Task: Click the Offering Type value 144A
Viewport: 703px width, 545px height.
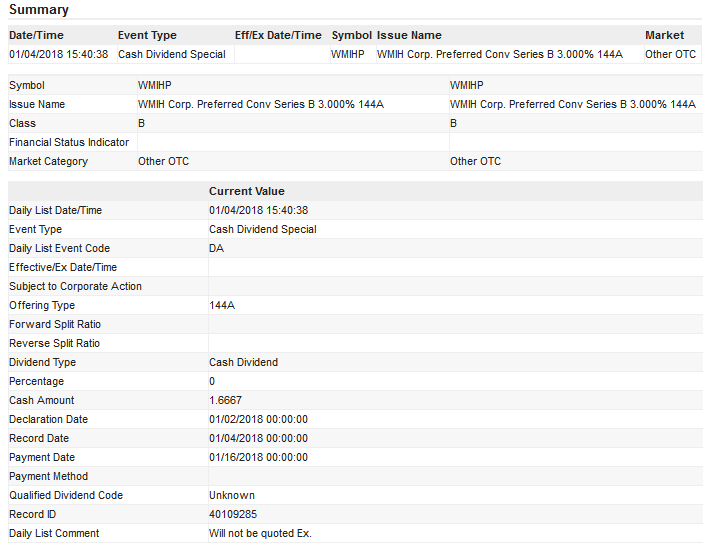Action: point(221,305)
